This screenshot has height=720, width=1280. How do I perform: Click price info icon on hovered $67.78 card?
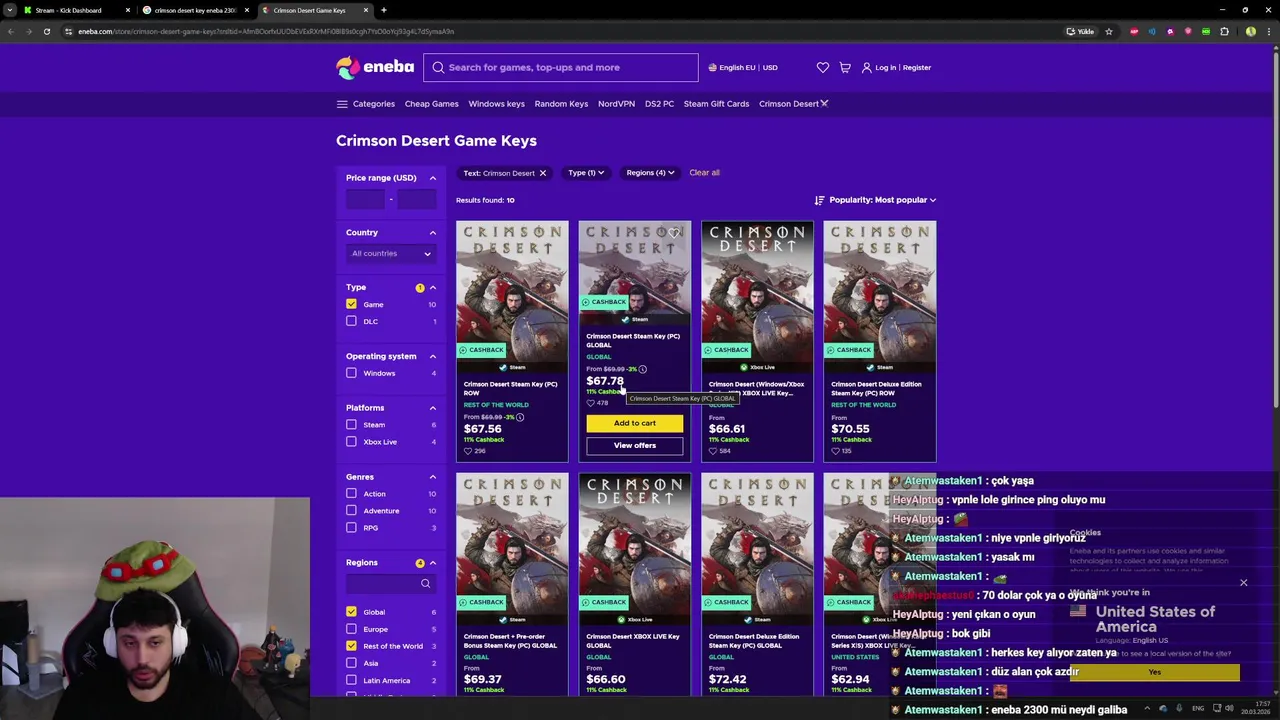[x=642, y=369]
